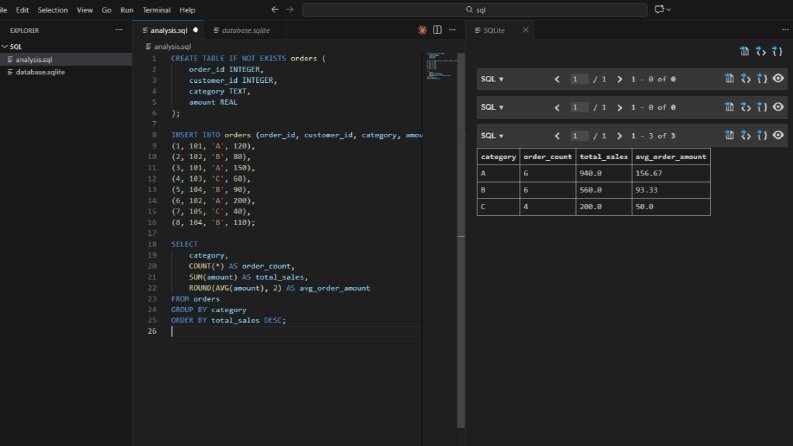Open the Run menu
The image size is (793, 446).
coord(126,10)
